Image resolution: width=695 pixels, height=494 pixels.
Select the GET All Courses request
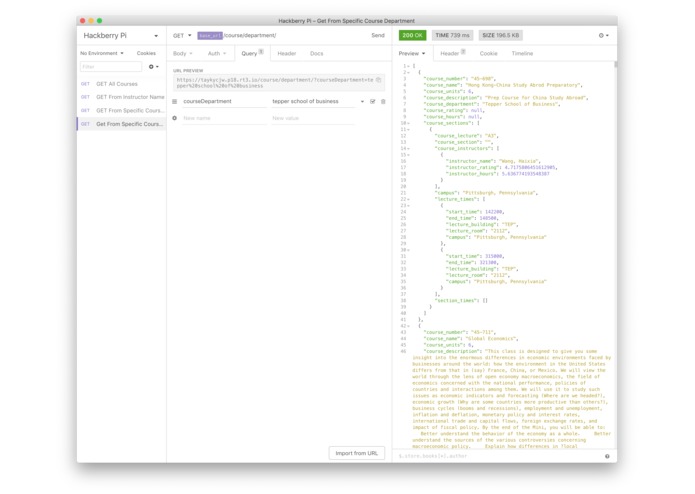click(x=121, y=84)
